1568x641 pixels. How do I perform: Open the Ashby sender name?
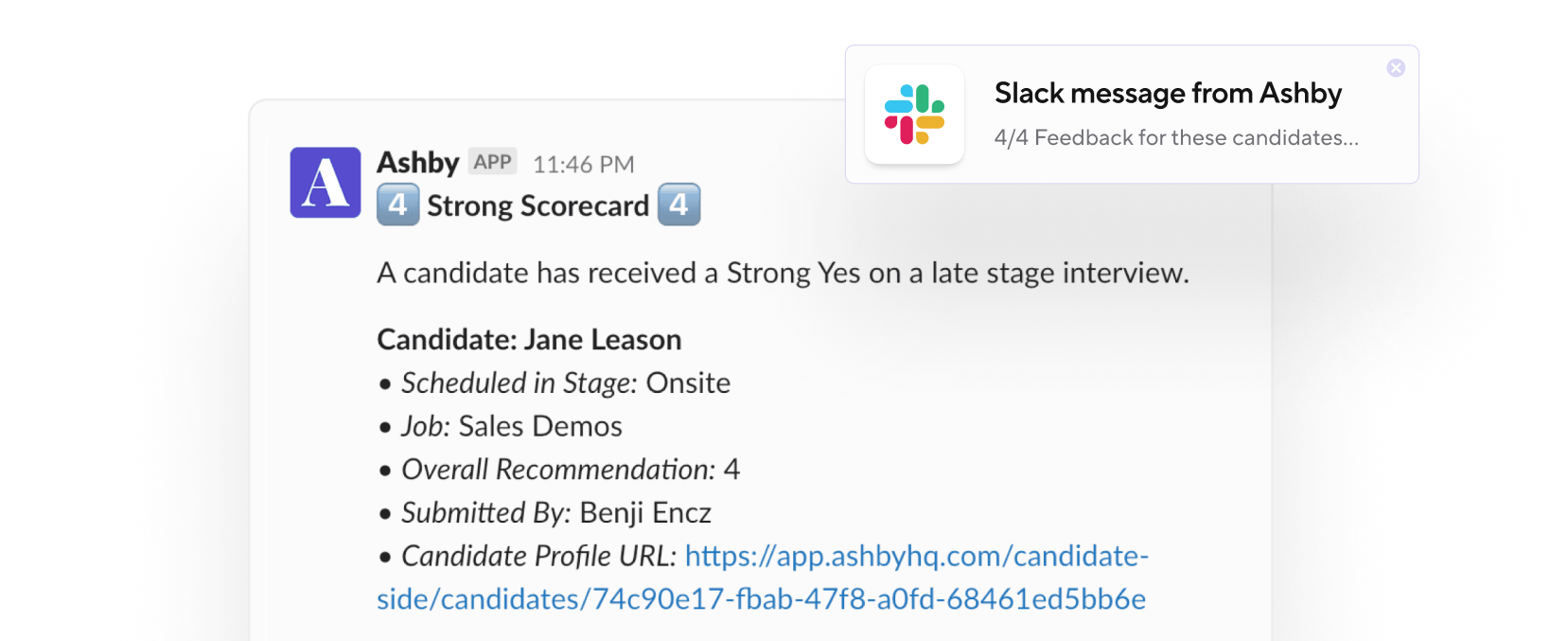click(417, 163)
